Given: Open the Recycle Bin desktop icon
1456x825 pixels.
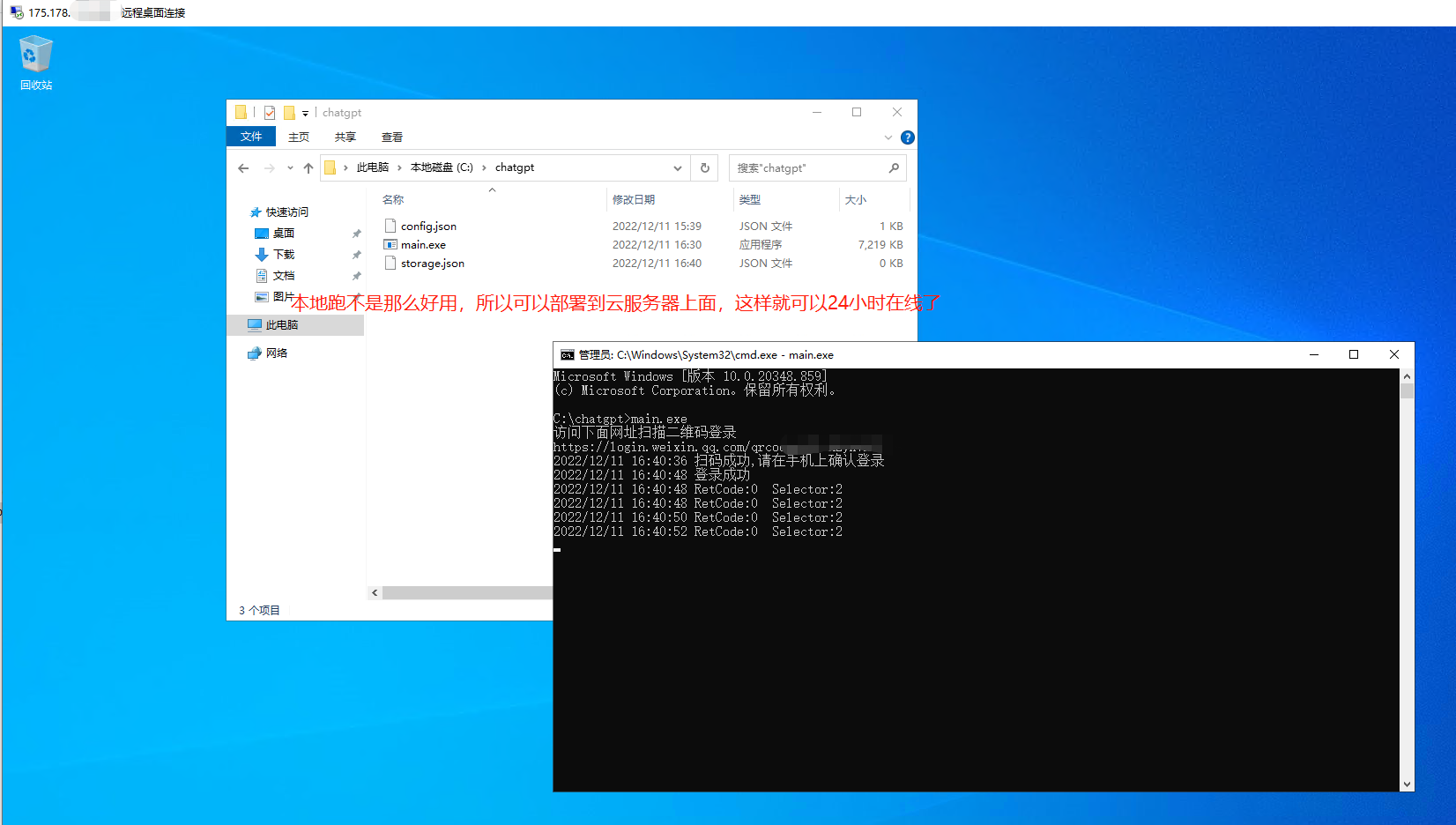Looking at the screenshot, I should point(36,63).
